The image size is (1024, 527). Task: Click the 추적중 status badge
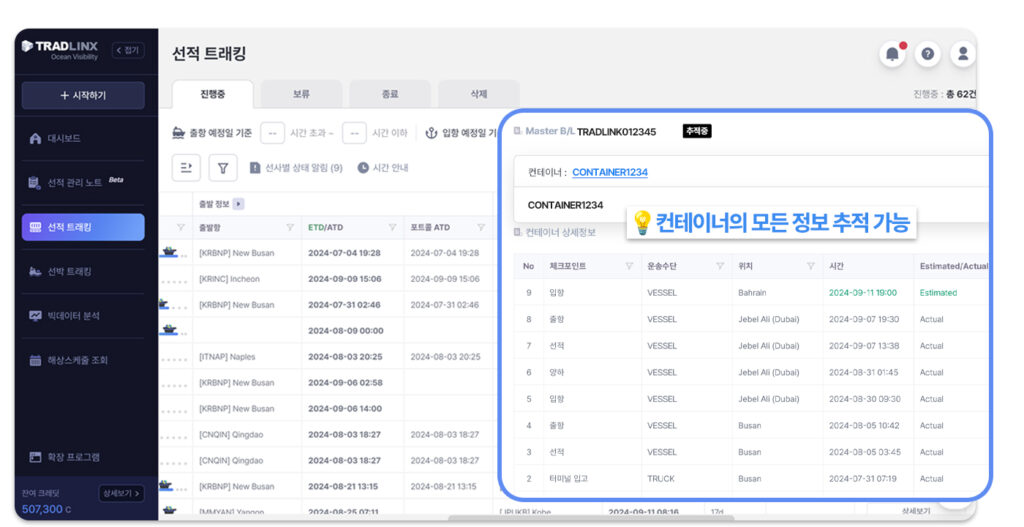pyautogui.click(x=697, y=131)
